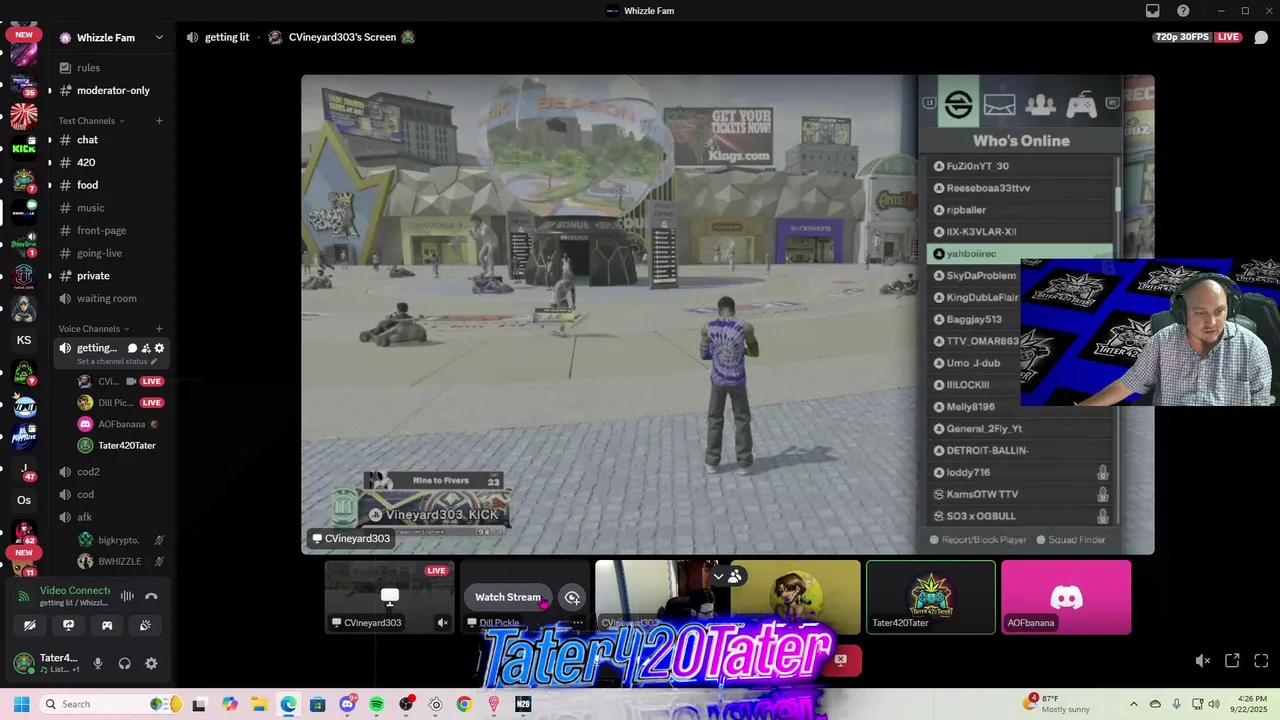Open the Os server in sidebar
This screenshot has width=1280, height=720.
pos(24,500)
